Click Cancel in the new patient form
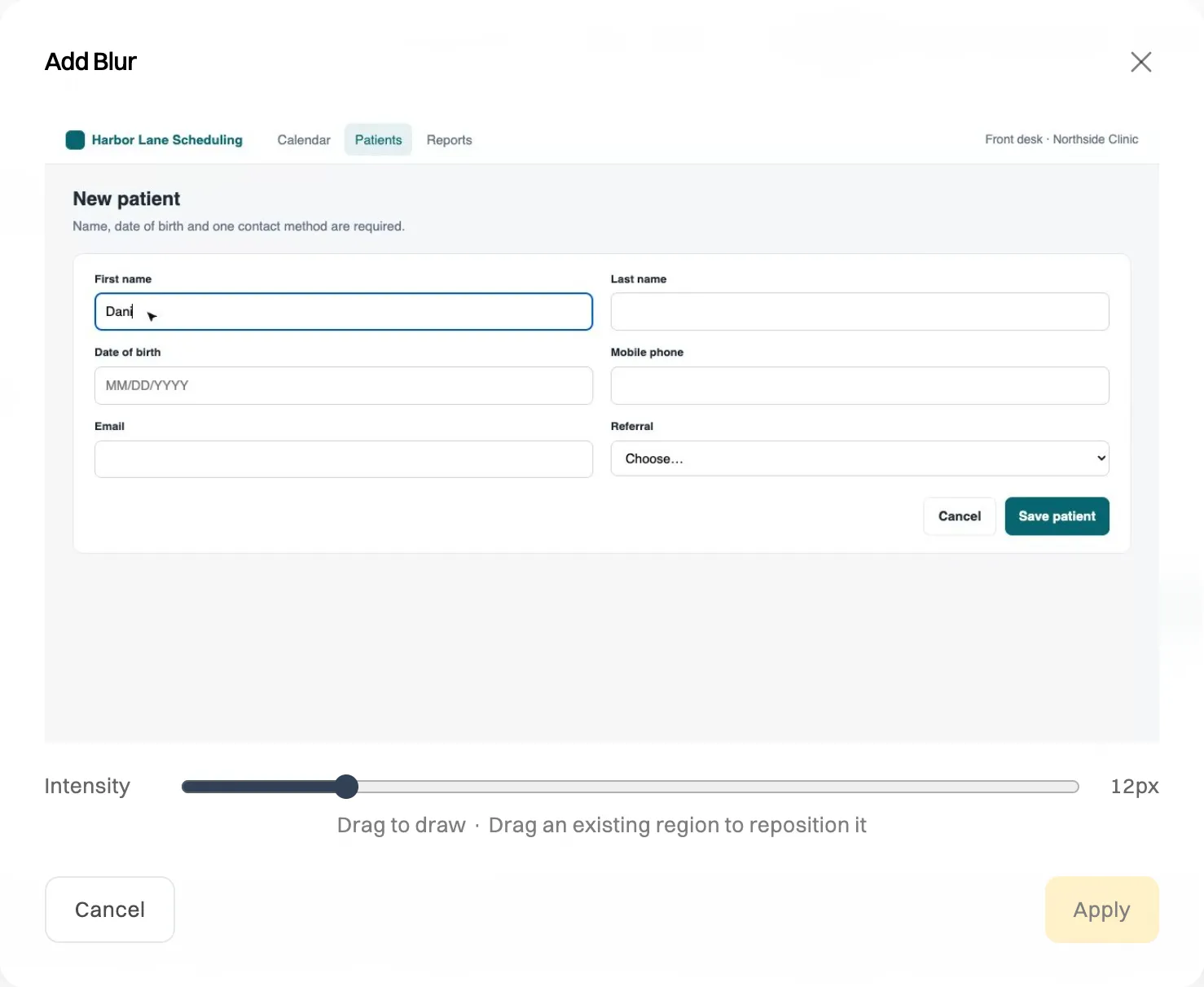The width and height of the screenshot is (1204, 987). tap(960, 516)
